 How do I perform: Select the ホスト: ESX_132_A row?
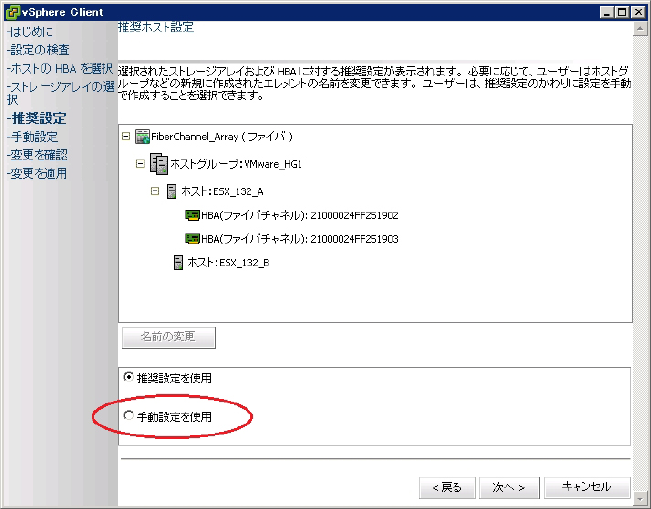[x=222, y=191]
